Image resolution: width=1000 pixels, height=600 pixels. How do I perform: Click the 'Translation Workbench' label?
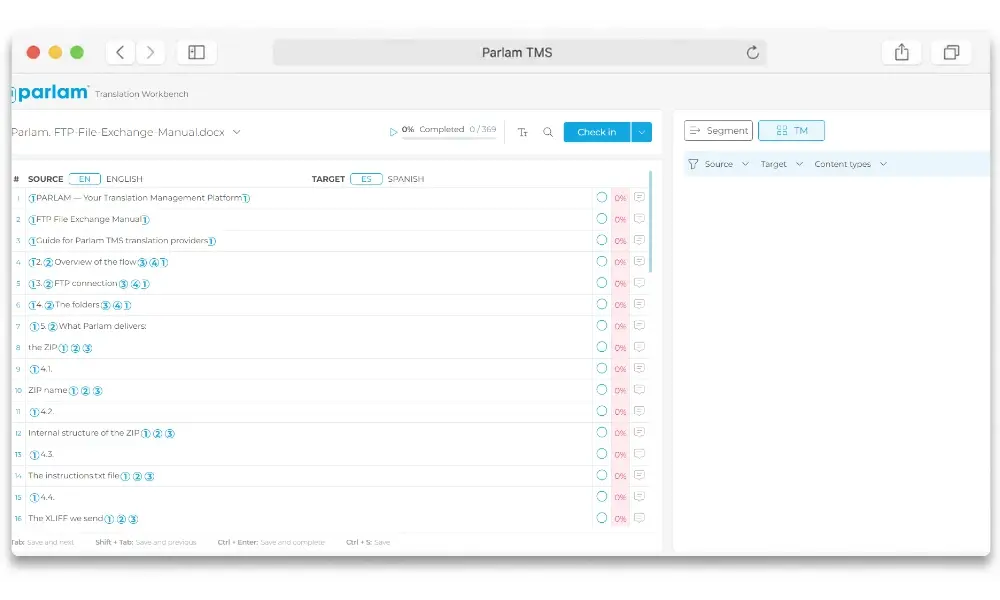click(142, 94)
